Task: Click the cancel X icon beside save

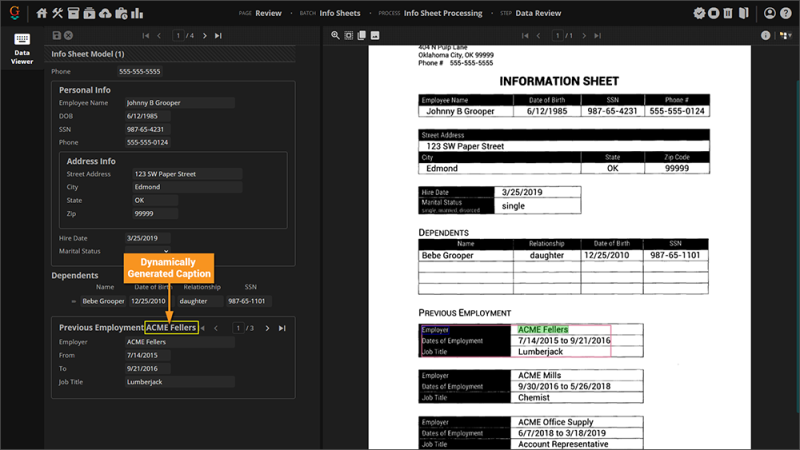Action: (69, 35)
